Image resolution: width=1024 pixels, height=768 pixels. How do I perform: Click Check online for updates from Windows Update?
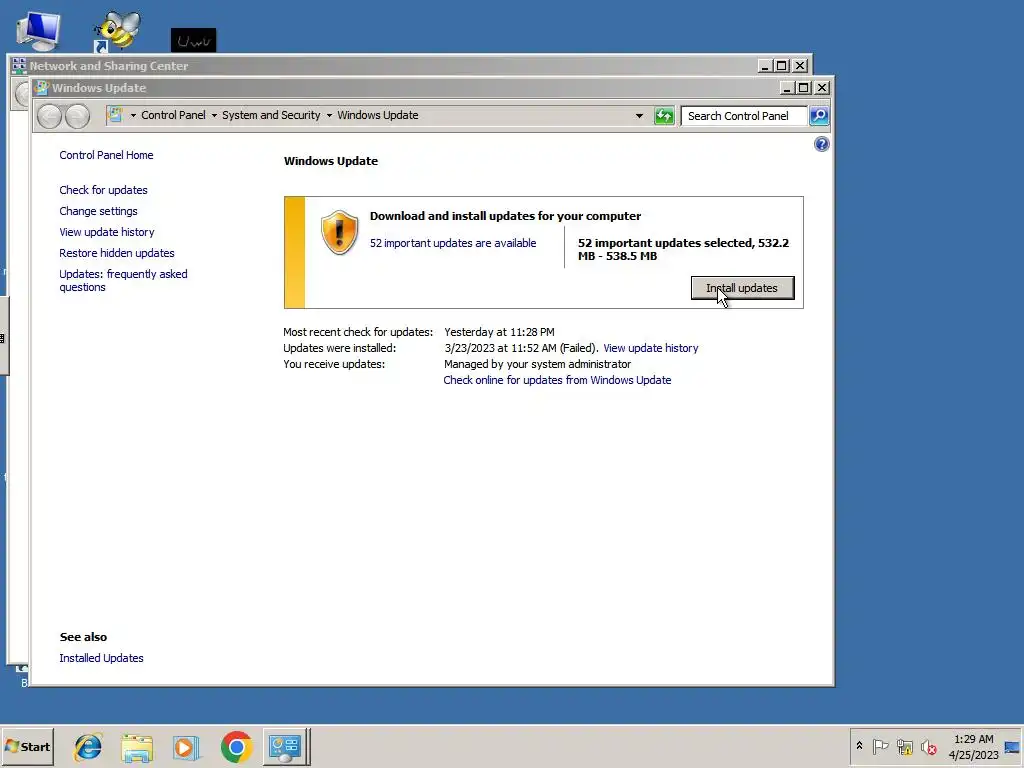[557, 380]
